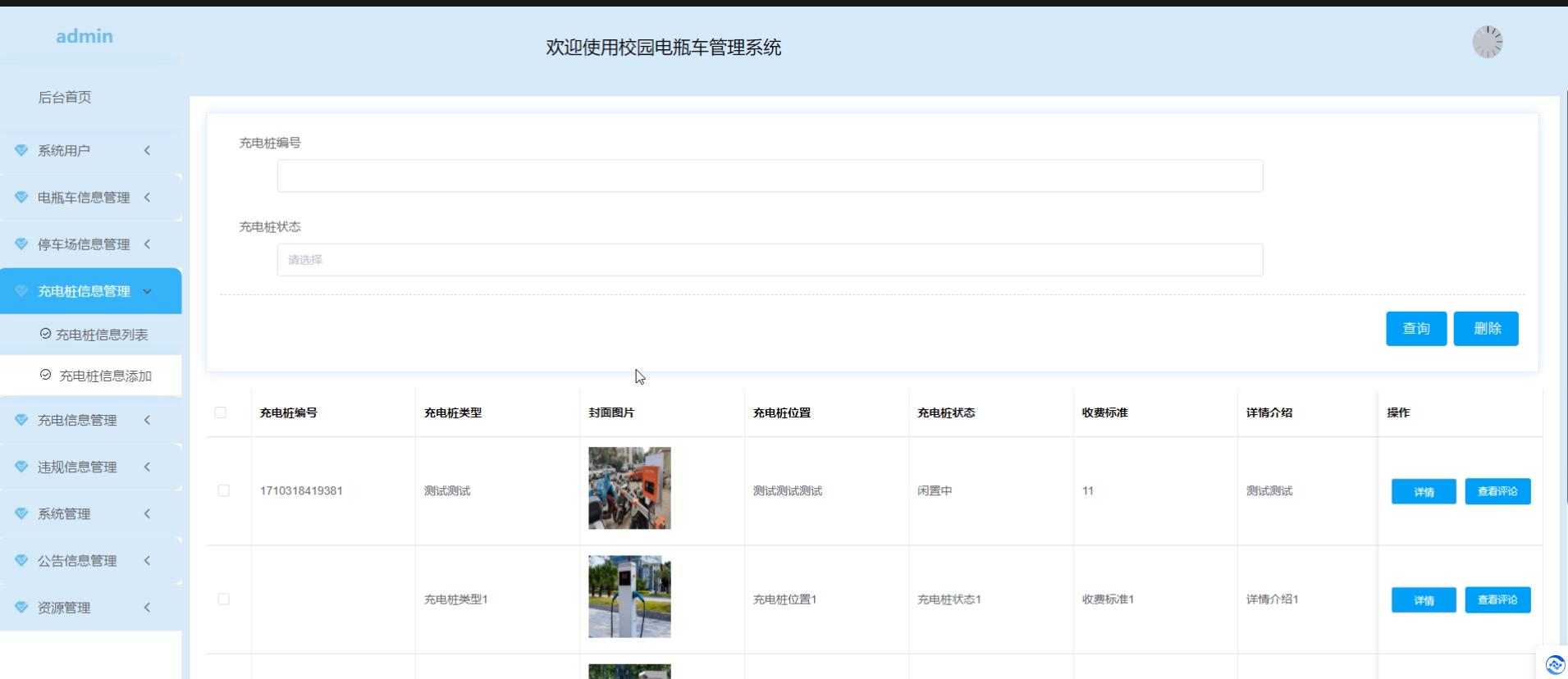Viewport: 1568px width, 679px height.
Task: Toggle the select-all checkbox in table header
Action: tap(220, 412)
